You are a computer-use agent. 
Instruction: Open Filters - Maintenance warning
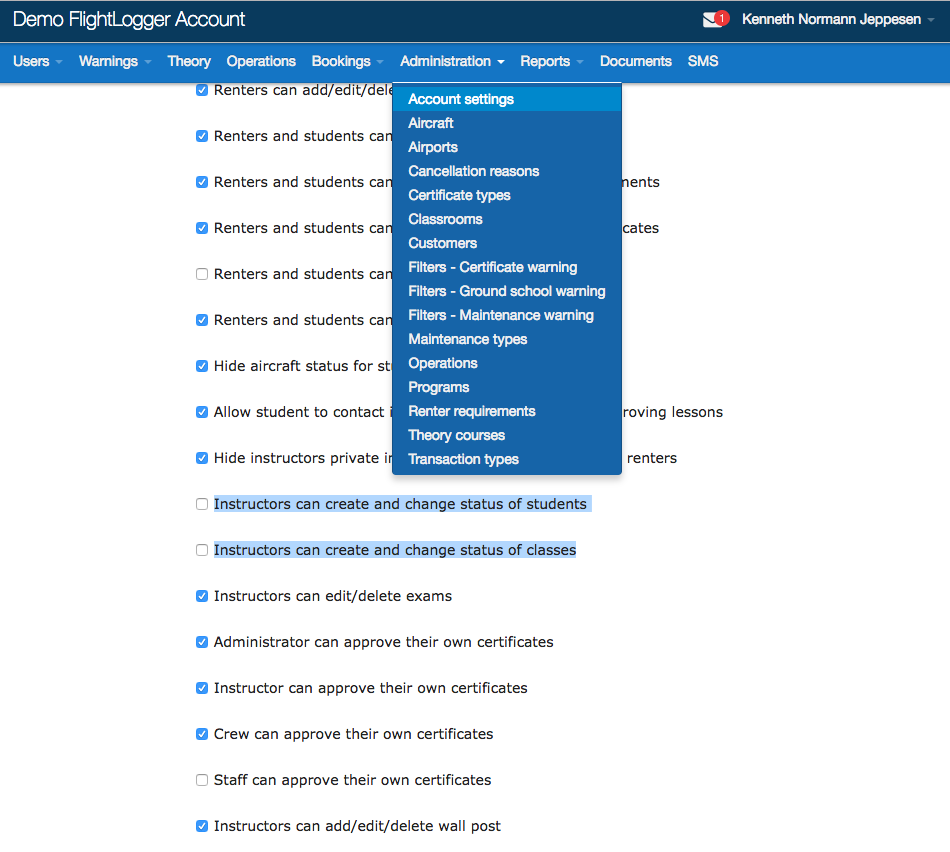507,315
